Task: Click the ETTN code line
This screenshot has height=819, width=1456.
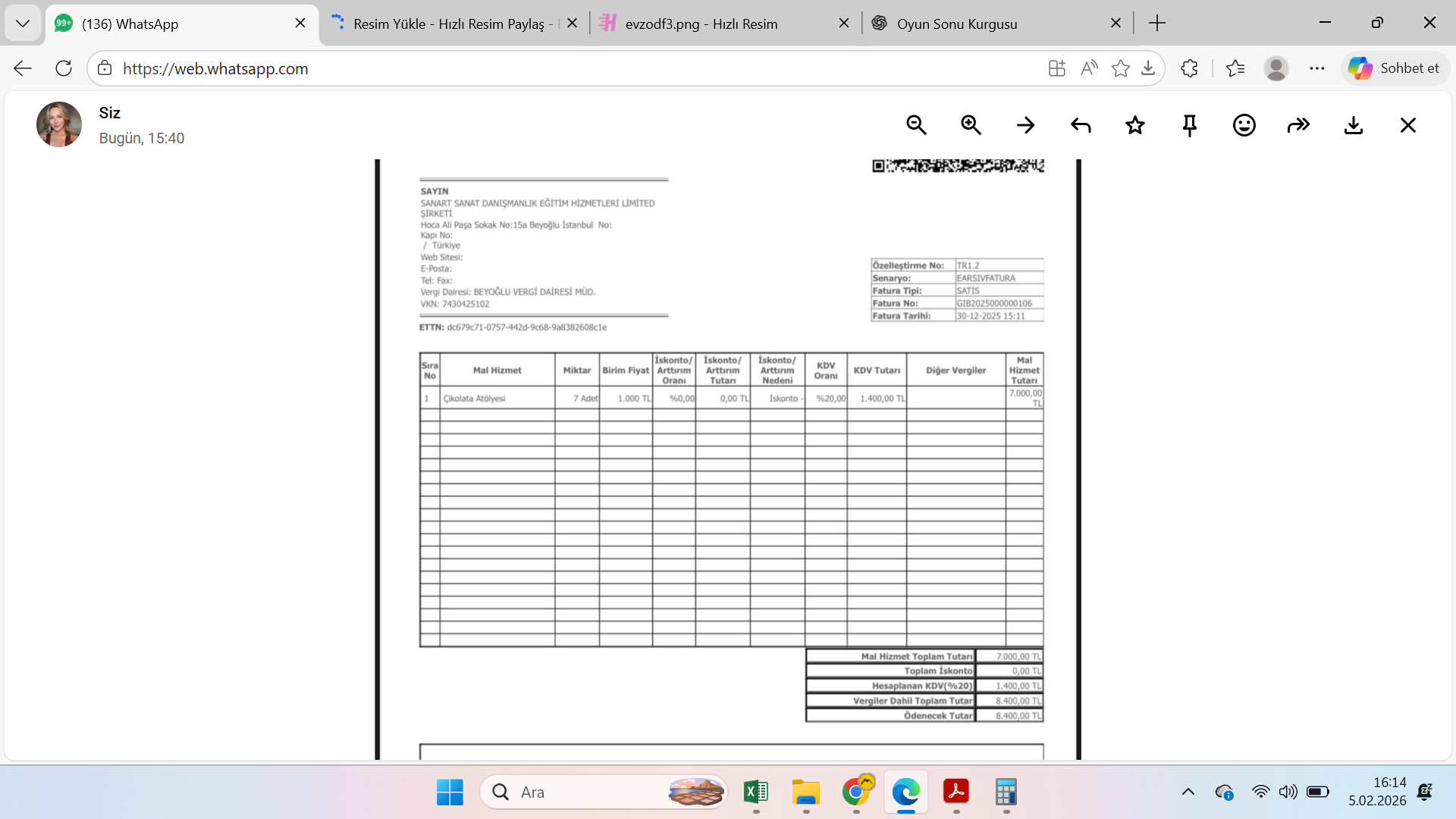Action: [x=513, y=328]
